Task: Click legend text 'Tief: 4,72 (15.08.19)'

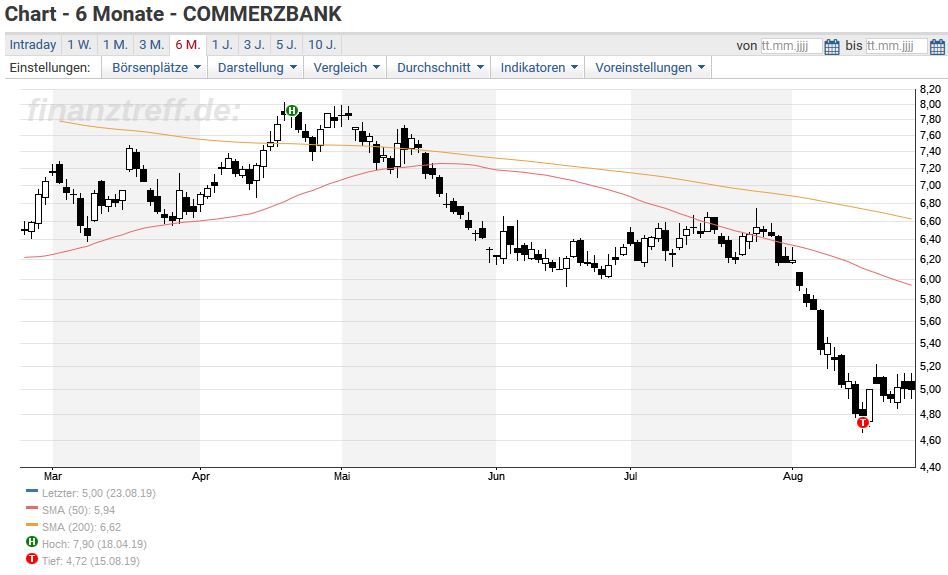Action: pos(91,561)
